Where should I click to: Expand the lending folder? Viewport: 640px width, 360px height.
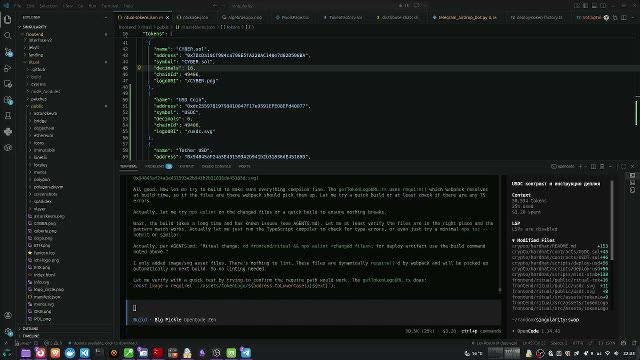coord(36,55)
